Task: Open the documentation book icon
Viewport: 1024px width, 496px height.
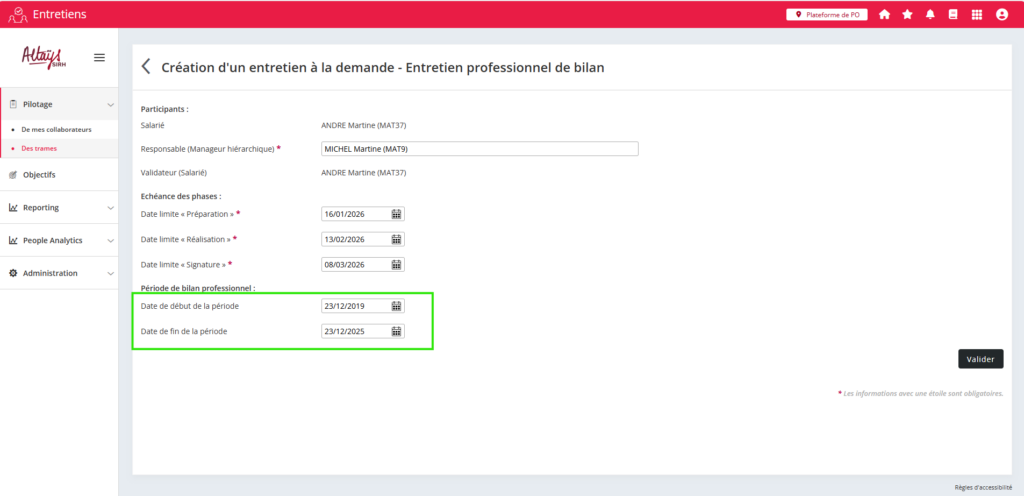Action: tap(953, 15)
